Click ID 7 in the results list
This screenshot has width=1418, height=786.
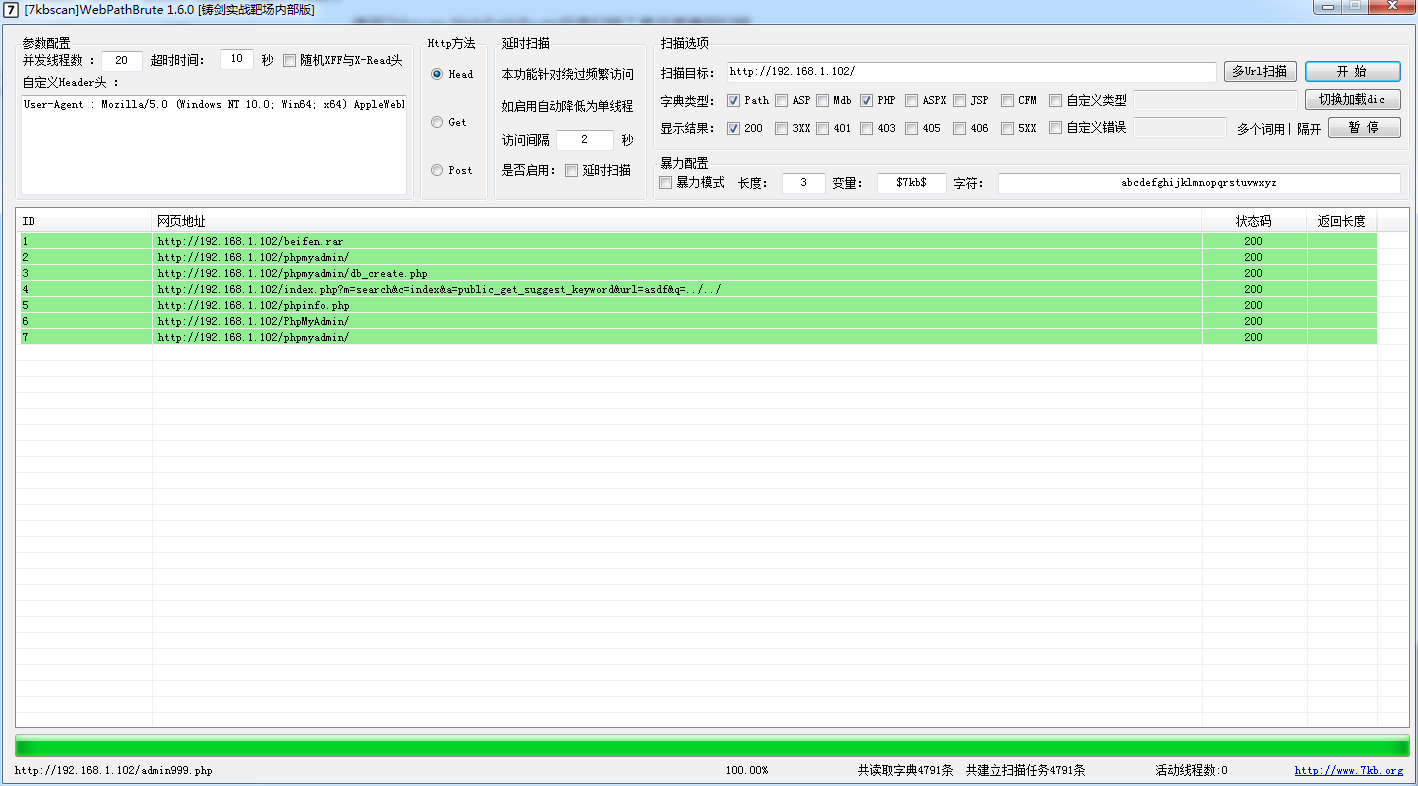point(26,337)
